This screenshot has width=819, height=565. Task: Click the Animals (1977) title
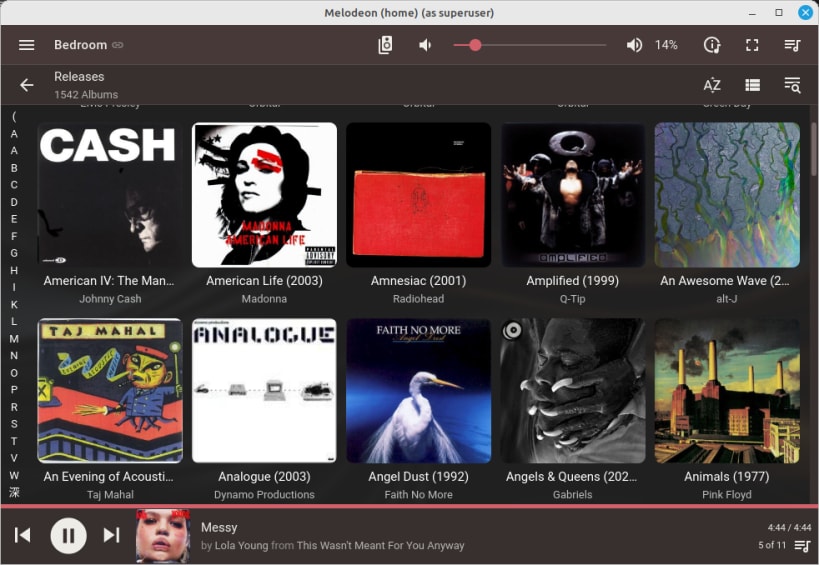[727, 477]
